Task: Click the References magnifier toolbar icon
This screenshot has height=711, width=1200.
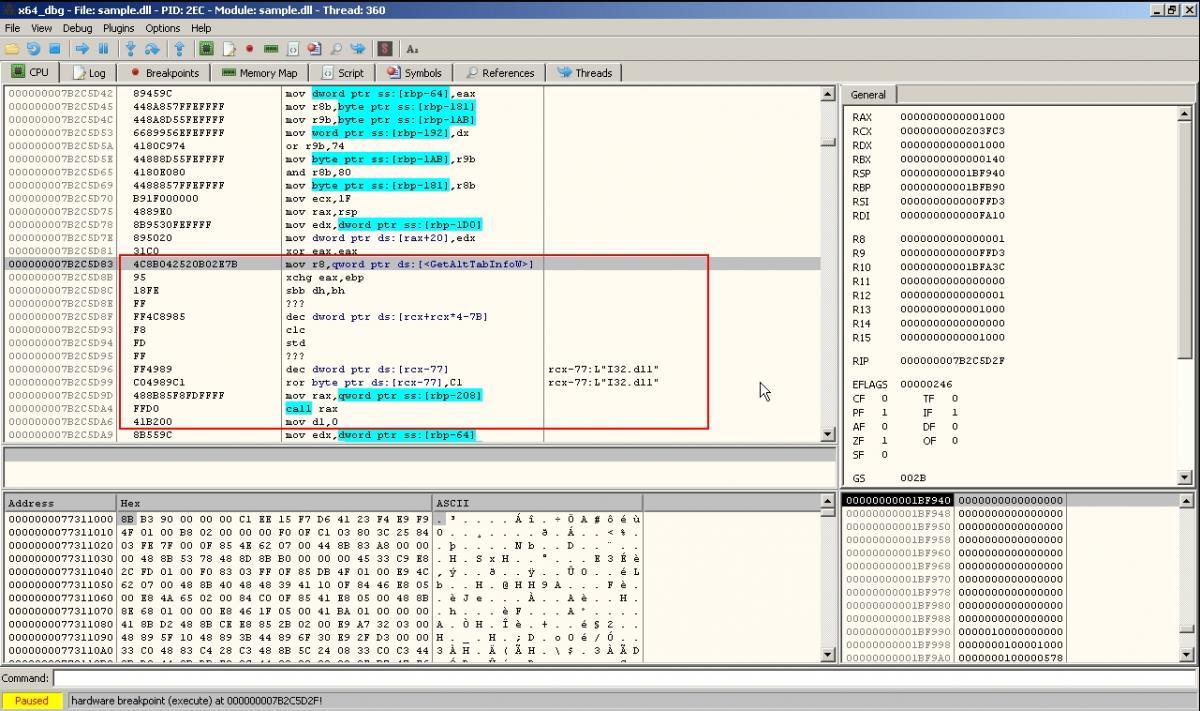Action: tap(336, 48)
